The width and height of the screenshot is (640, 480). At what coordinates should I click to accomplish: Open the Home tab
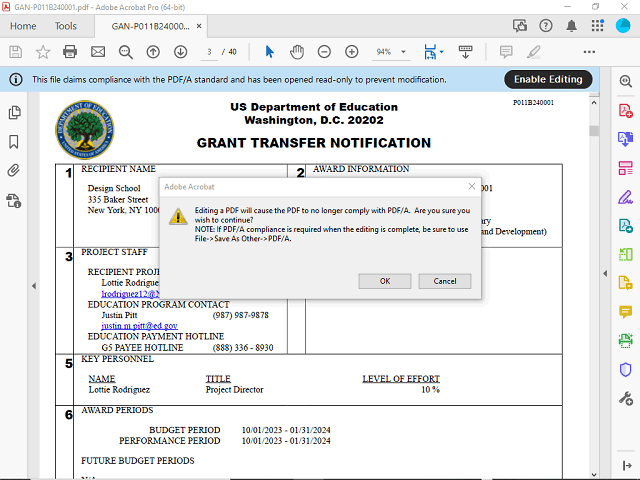tap(23, 26)
